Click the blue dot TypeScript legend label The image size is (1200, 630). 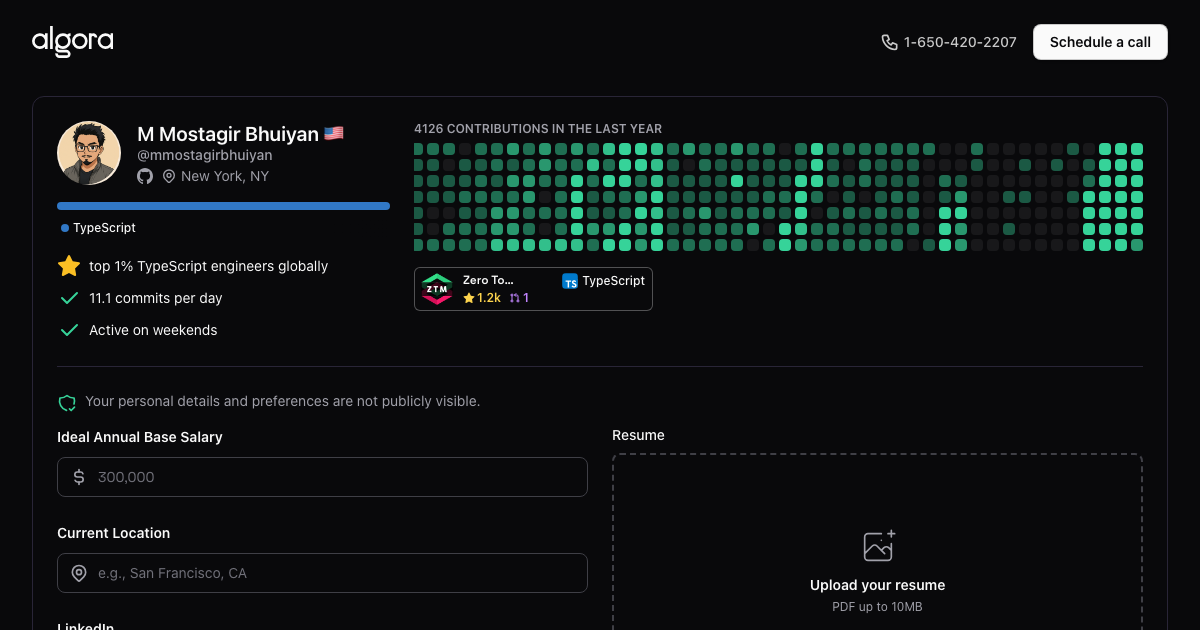[98, 228]
